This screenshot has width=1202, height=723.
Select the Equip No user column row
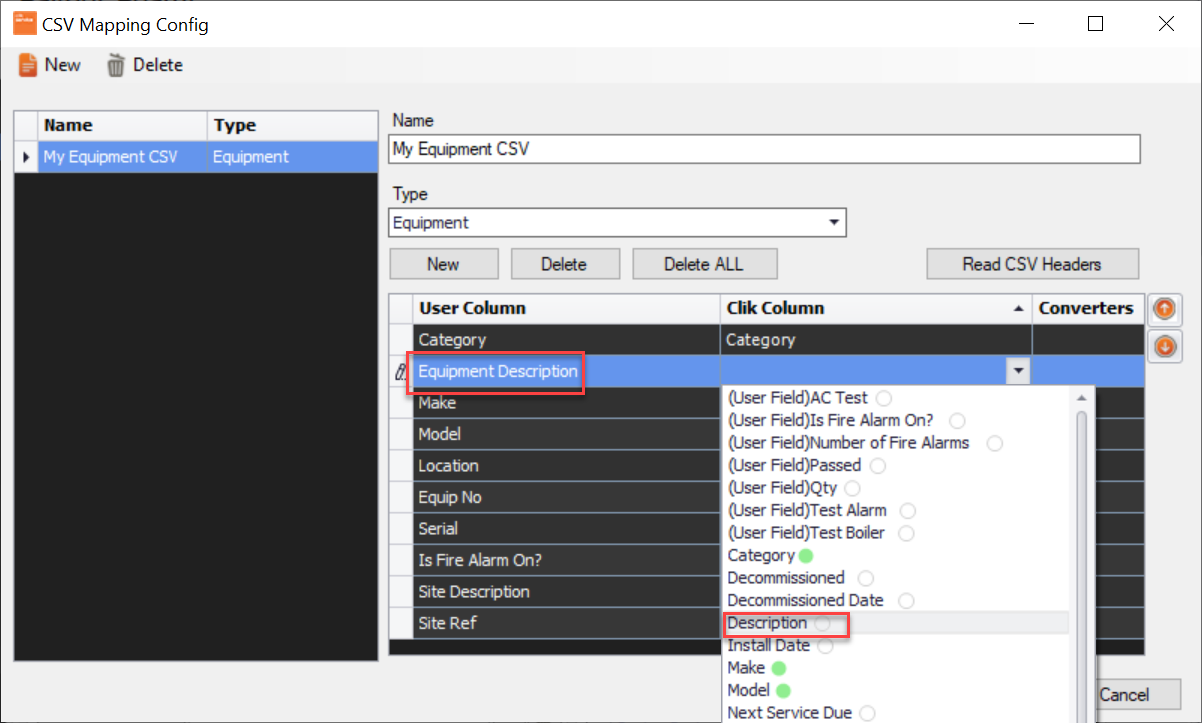pos(566,497)
